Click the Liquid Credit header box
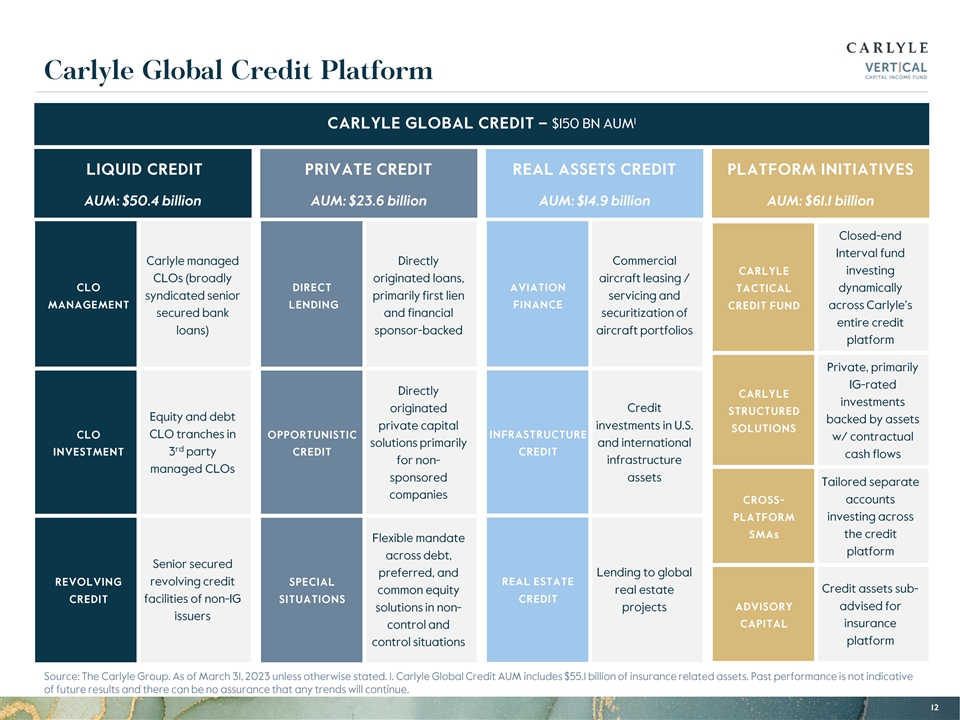 [x=143, y=183]
